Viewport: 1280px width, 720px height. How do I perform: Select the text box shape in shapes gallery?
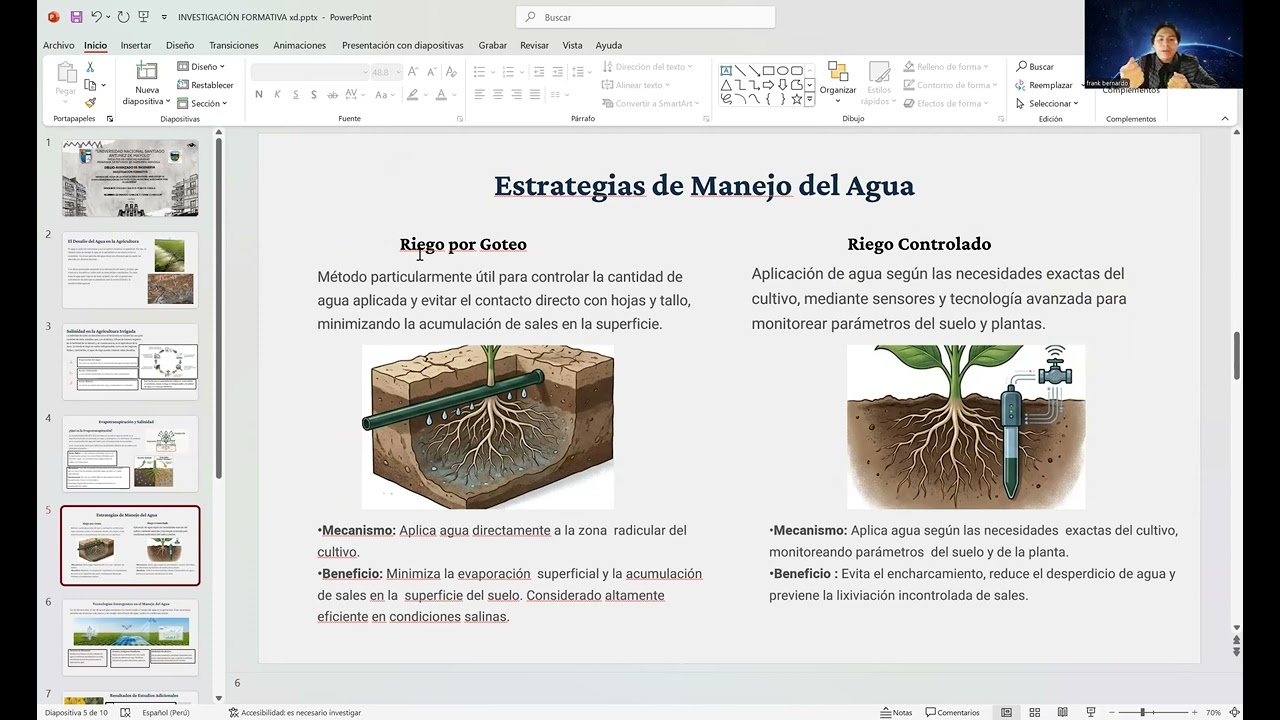tap(726, 71)
